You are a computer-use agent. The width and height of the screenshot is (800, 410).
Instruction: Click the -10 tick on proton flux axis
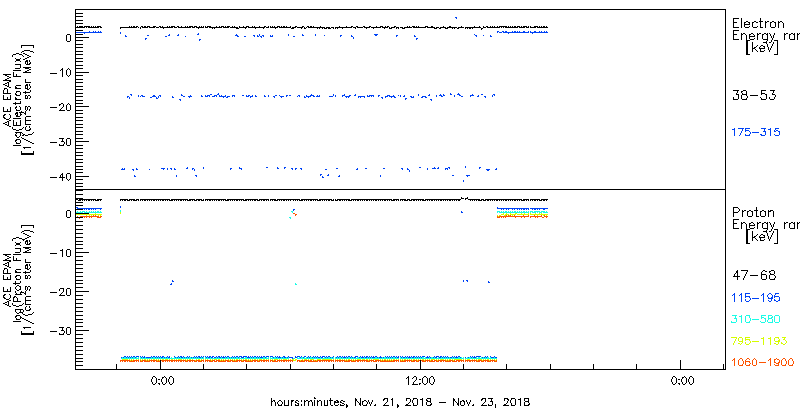tap(61, 253)
